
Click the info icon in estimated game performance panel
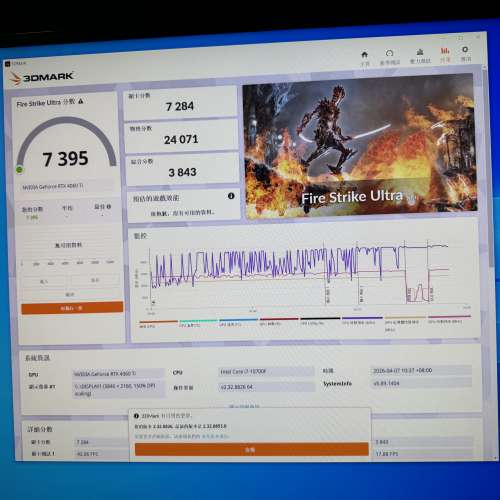point(231,196)
